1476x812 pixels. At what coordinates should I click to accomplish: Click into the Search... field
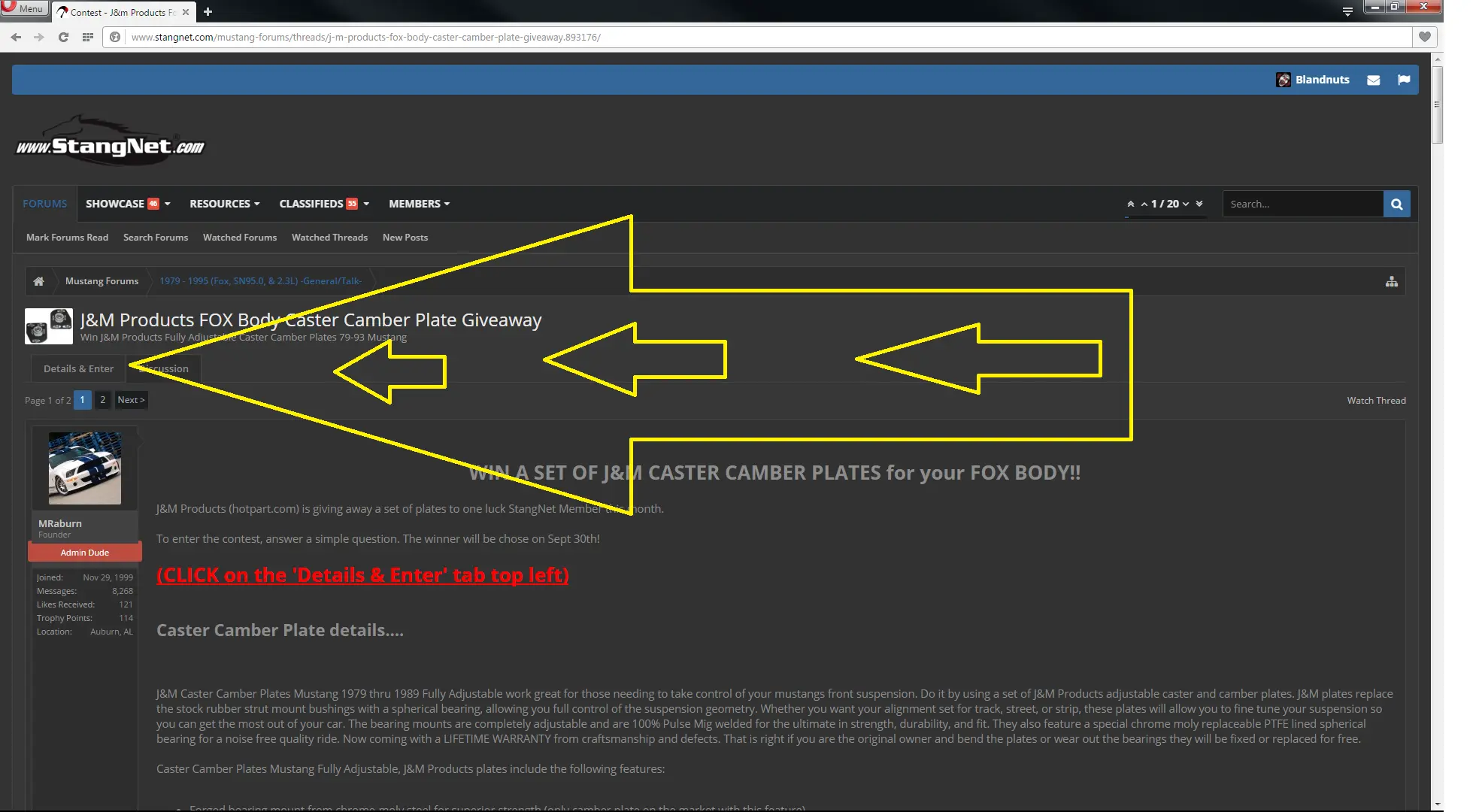pos(1303,204)
